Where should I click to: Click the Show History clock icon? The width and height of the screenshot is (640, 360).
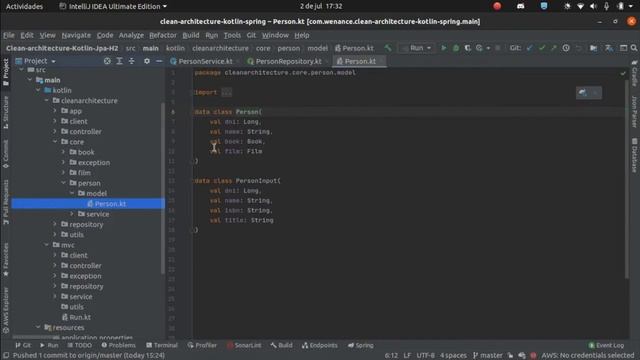click(x=566, y=48)
